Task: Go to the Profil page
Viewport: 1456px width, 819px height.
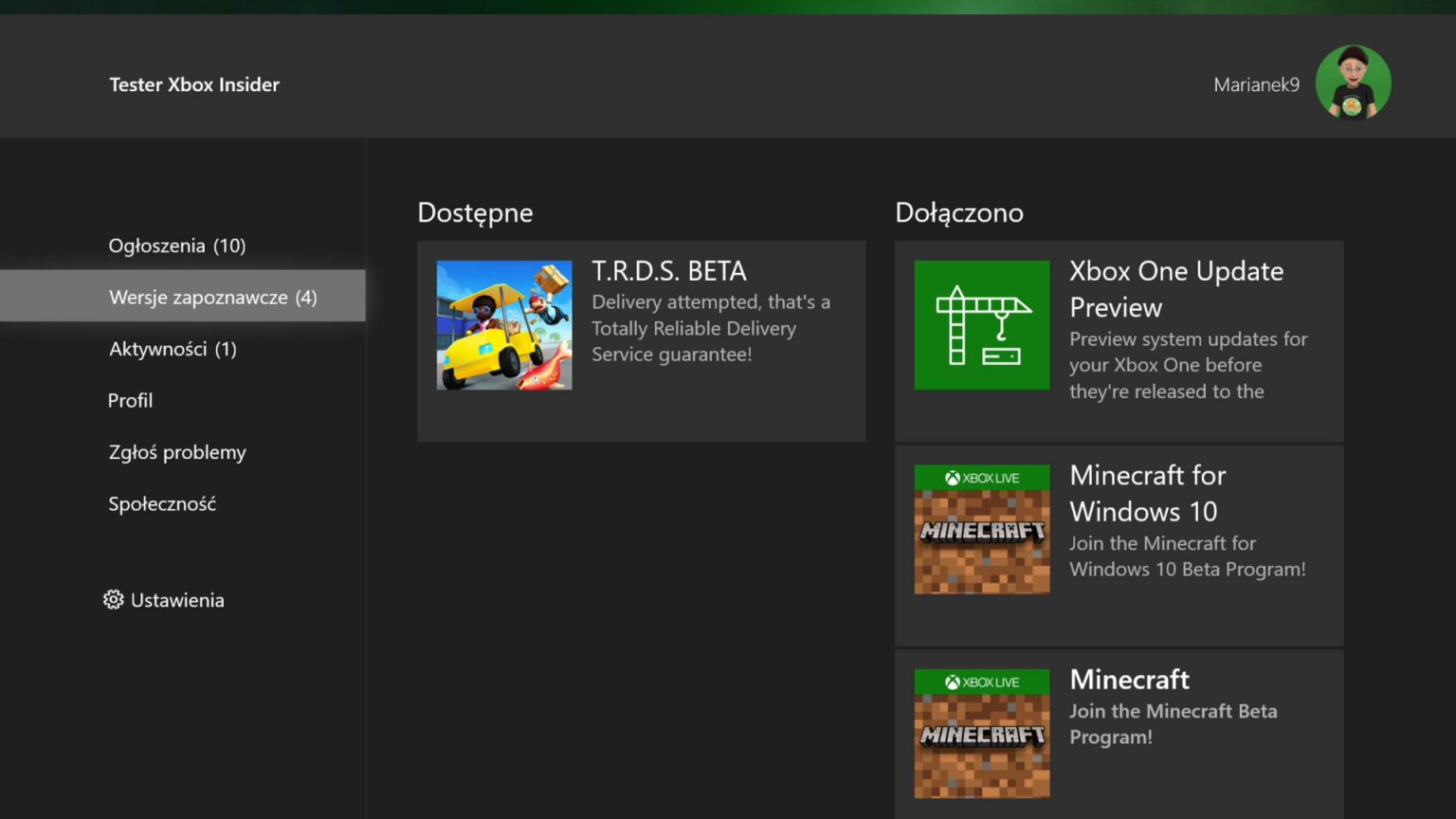Action: [x=130, y=400]
